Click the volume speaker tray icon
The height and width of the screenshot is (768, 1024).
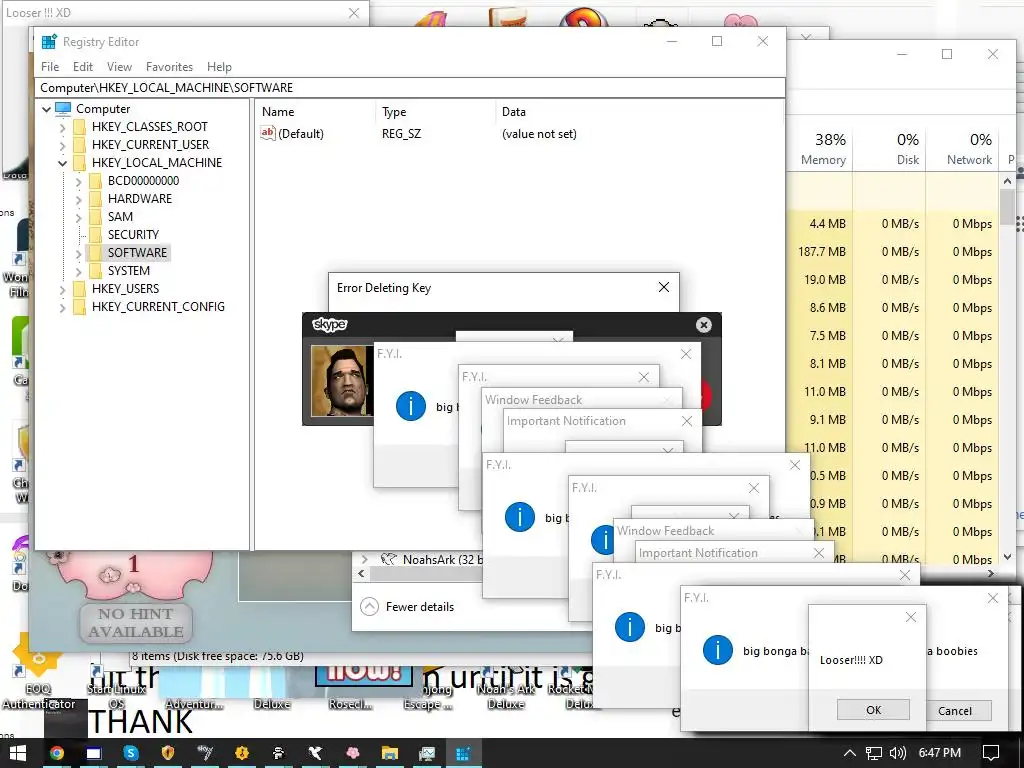click(898, 753)
